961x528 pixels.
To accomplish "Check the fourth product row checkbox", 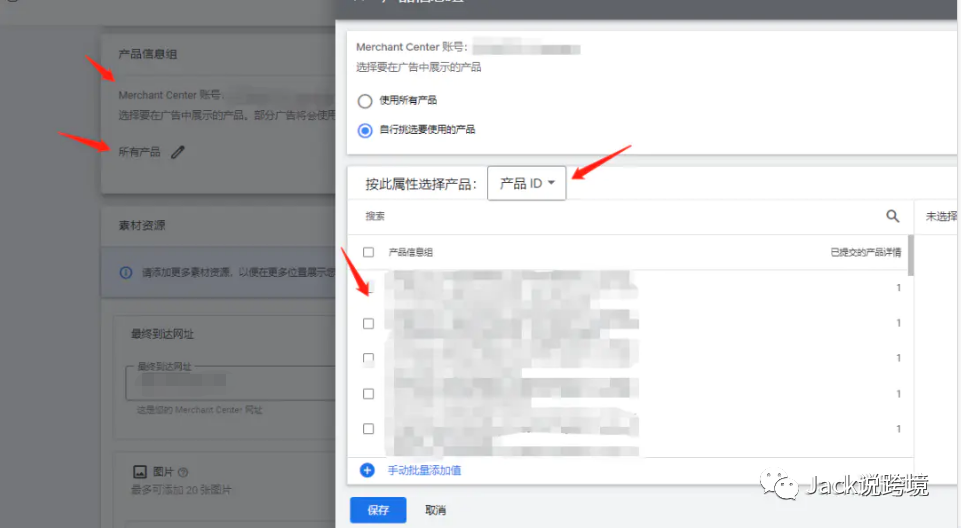I will point(368,394).
